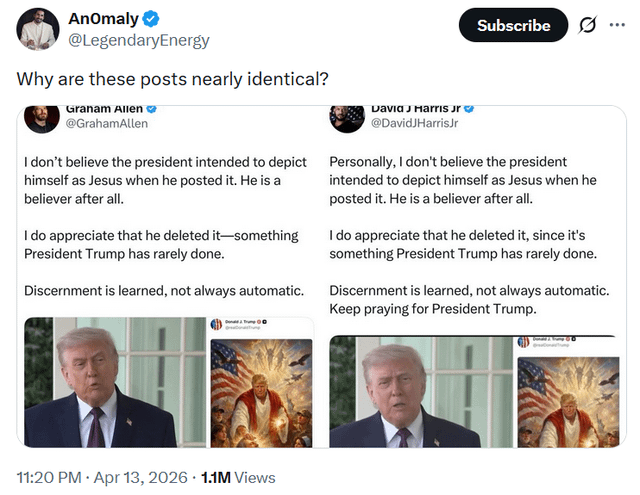Open the @DavidJHarrisJr handle
Image resolution: width=640 pixels, height=495 pixels.
coord(414,123)
